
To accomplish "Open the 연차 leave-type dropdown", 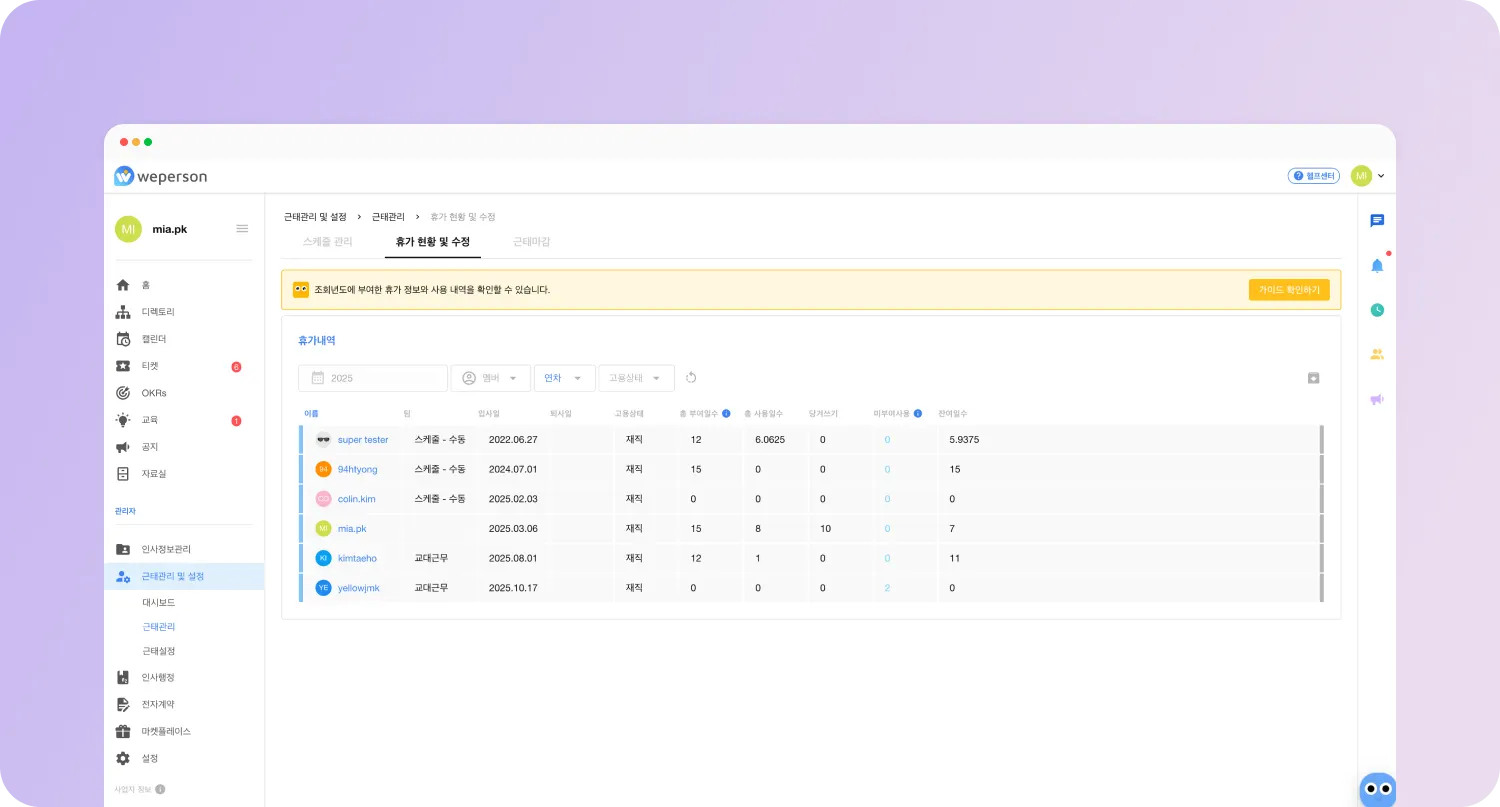I will pos(565,378).
